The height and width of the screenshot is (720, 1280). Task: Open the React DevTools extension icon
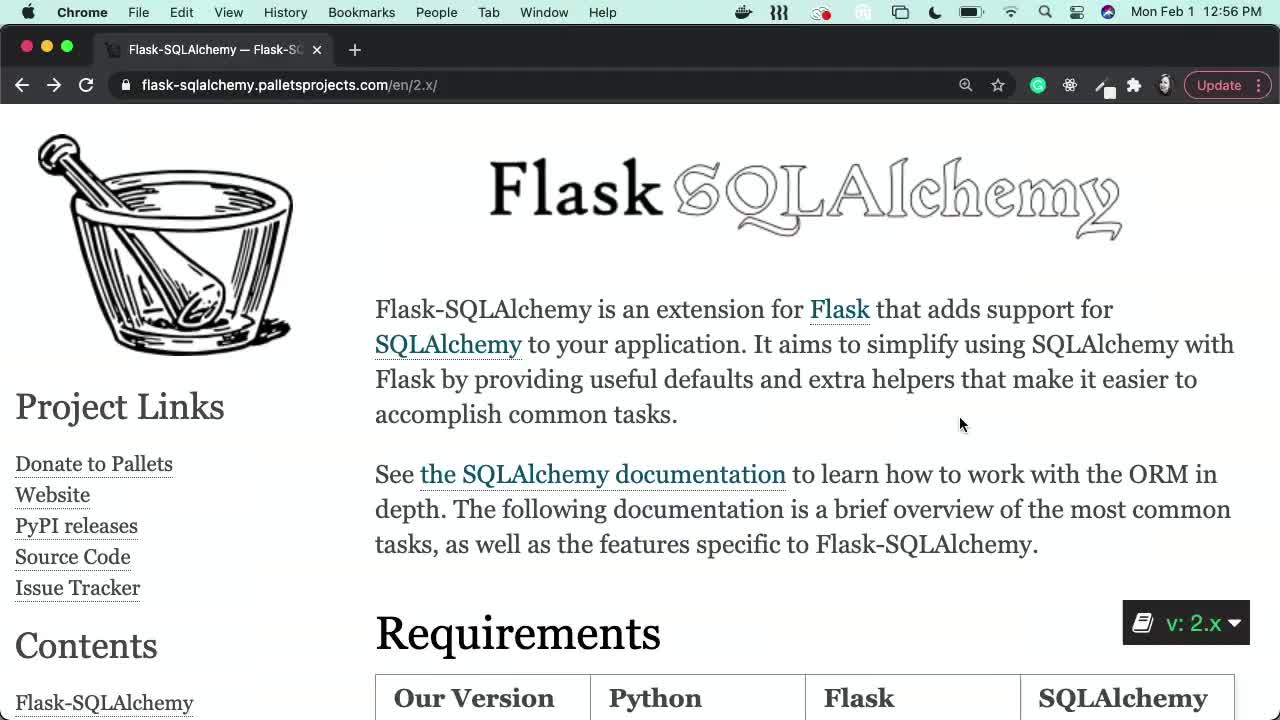(1069, 85)
